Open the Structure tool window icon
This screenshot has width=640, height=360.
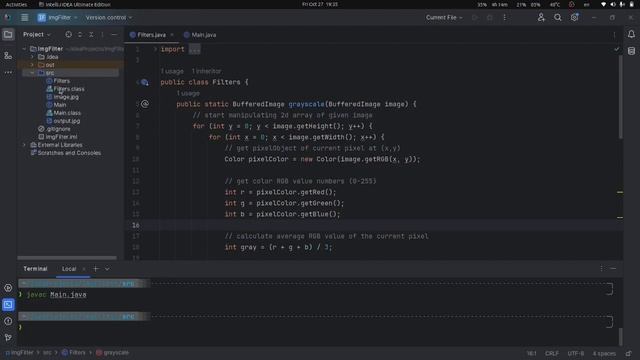tap(8, 56)
